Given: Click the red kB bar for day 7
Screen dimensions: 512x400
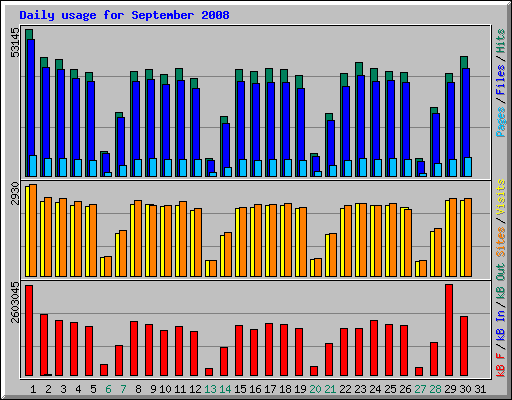Looking at the screenshot, I should point(119,361).
